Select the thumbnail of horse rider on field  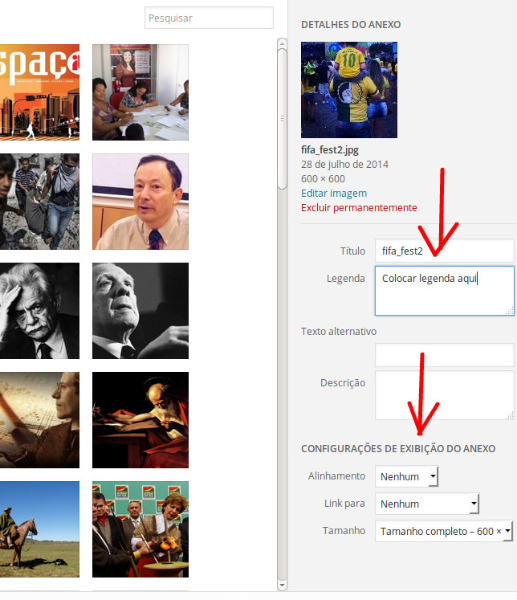[40, 529]
